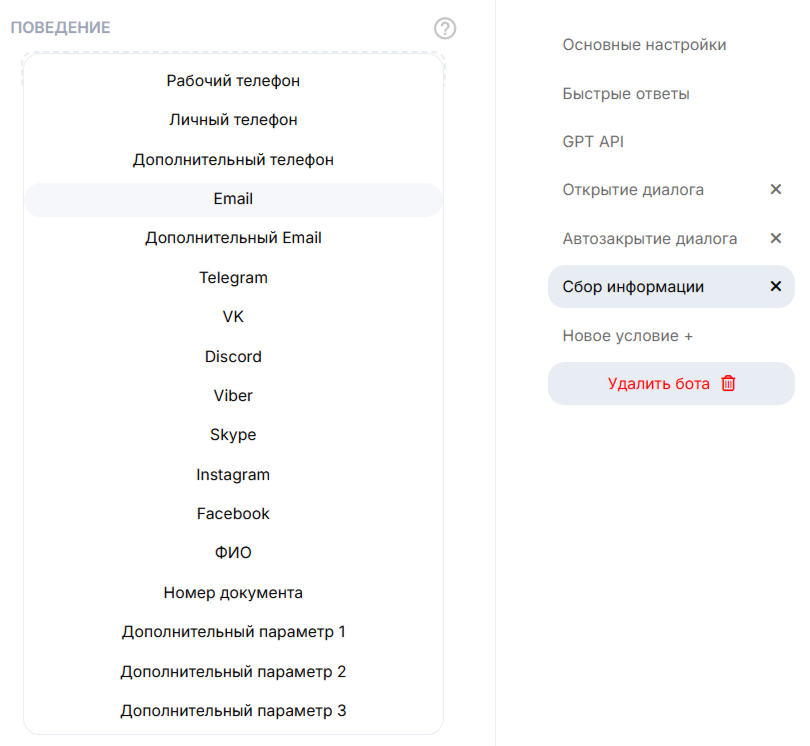Choose ФИО from the list
The image size is (810, 746).
pyautogui.click(x=233, y=553)
